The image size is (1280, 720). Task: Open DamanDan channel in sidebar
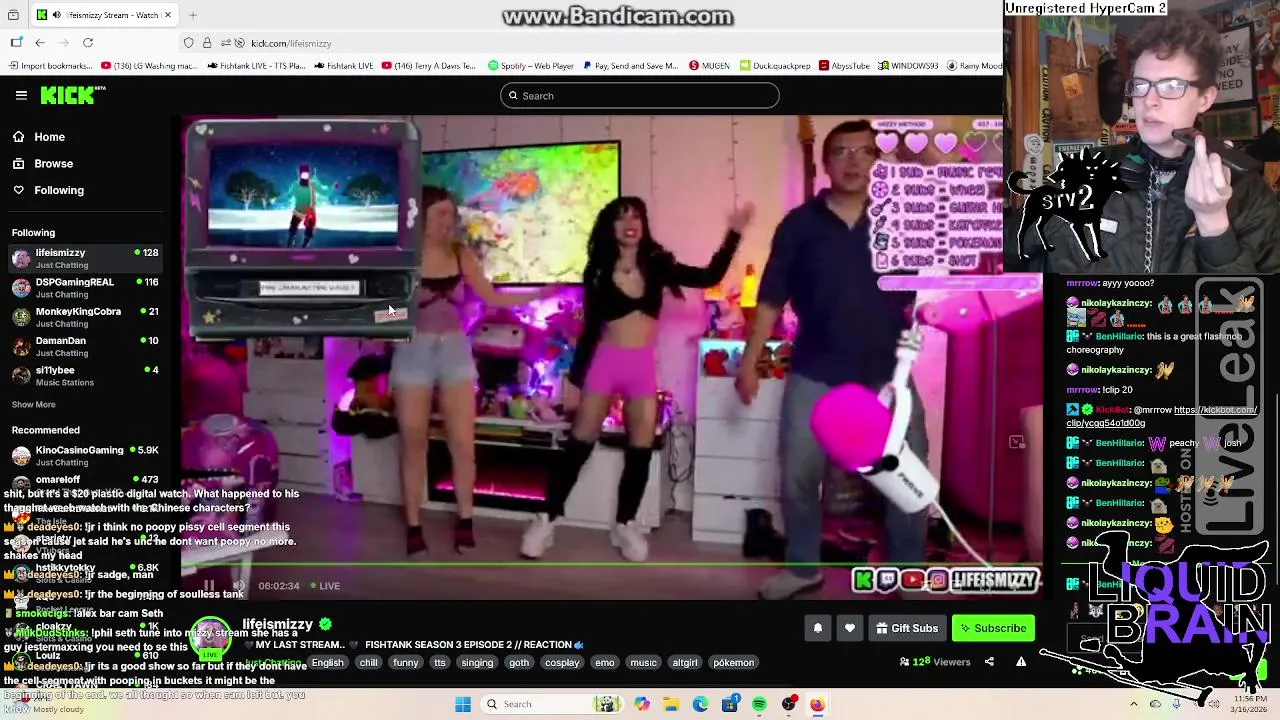click(86, 346)
